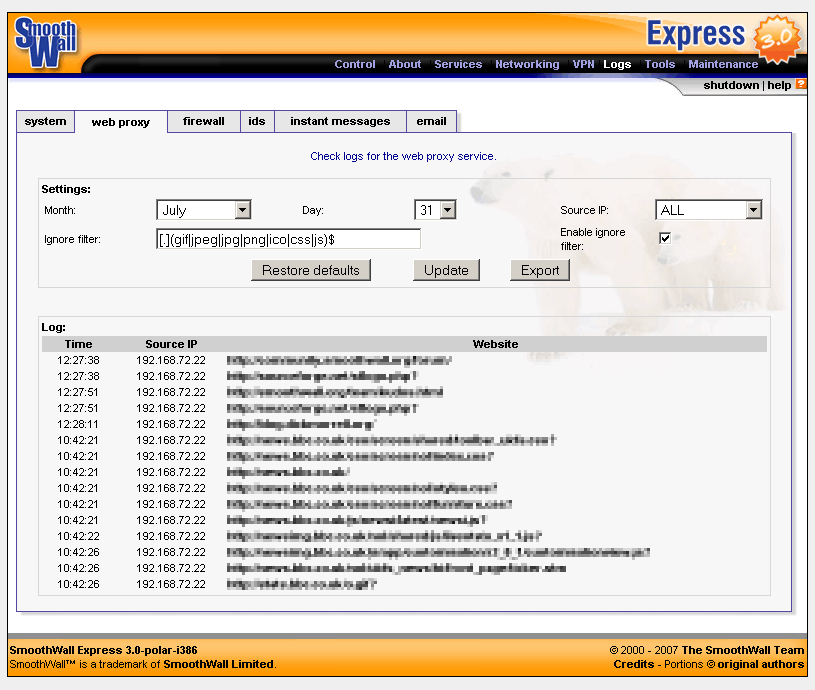Select the web proxy tab
This screenshot has height=690, width=815.
pyautogui.click(x=121, y=122)
